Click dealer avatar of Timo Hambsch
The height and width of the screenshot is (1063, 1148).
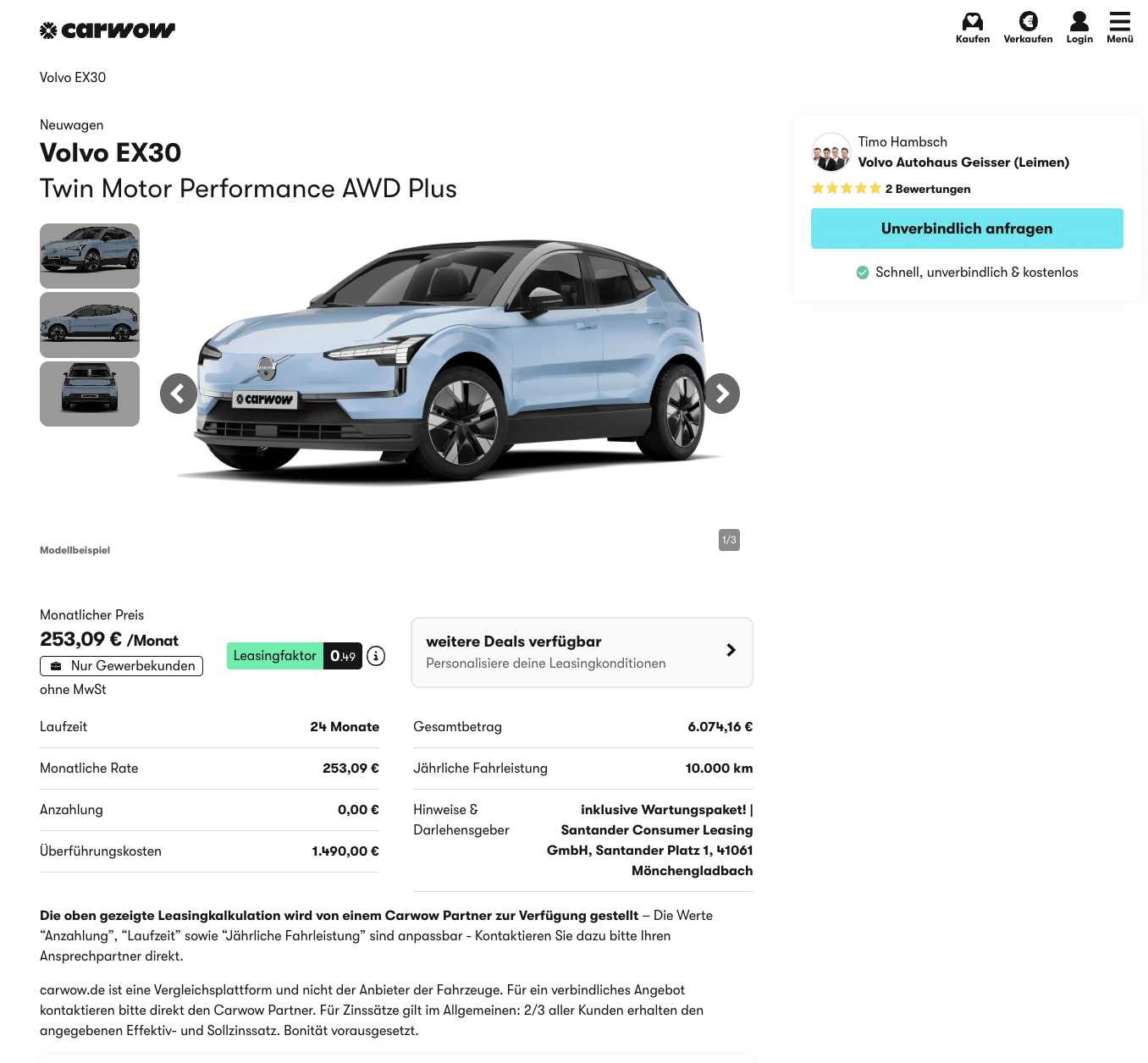pyautogui.click(x=831, y=152)
